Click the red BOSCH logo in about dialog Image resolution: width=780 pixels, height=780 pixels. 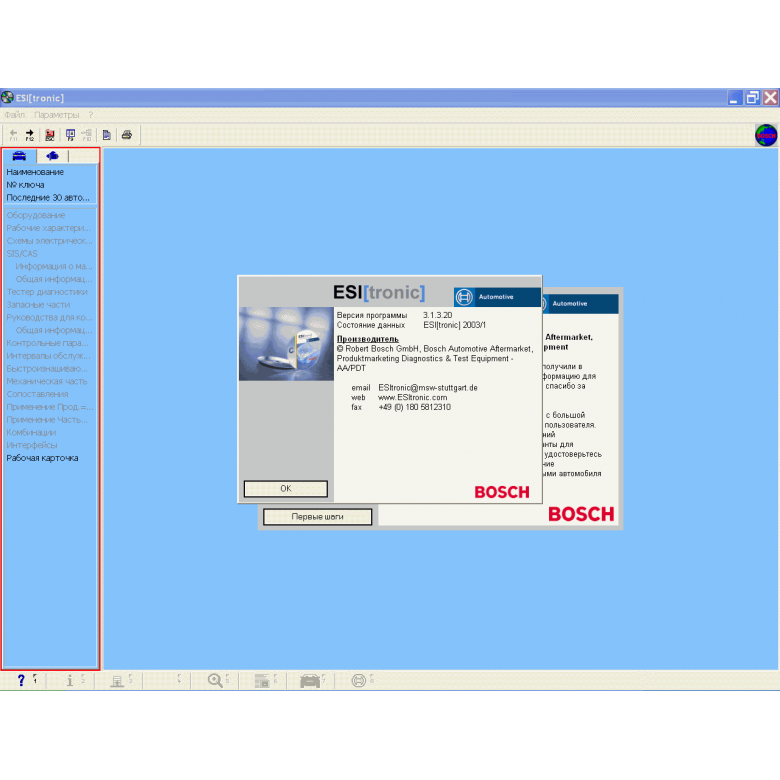point(501,492)
